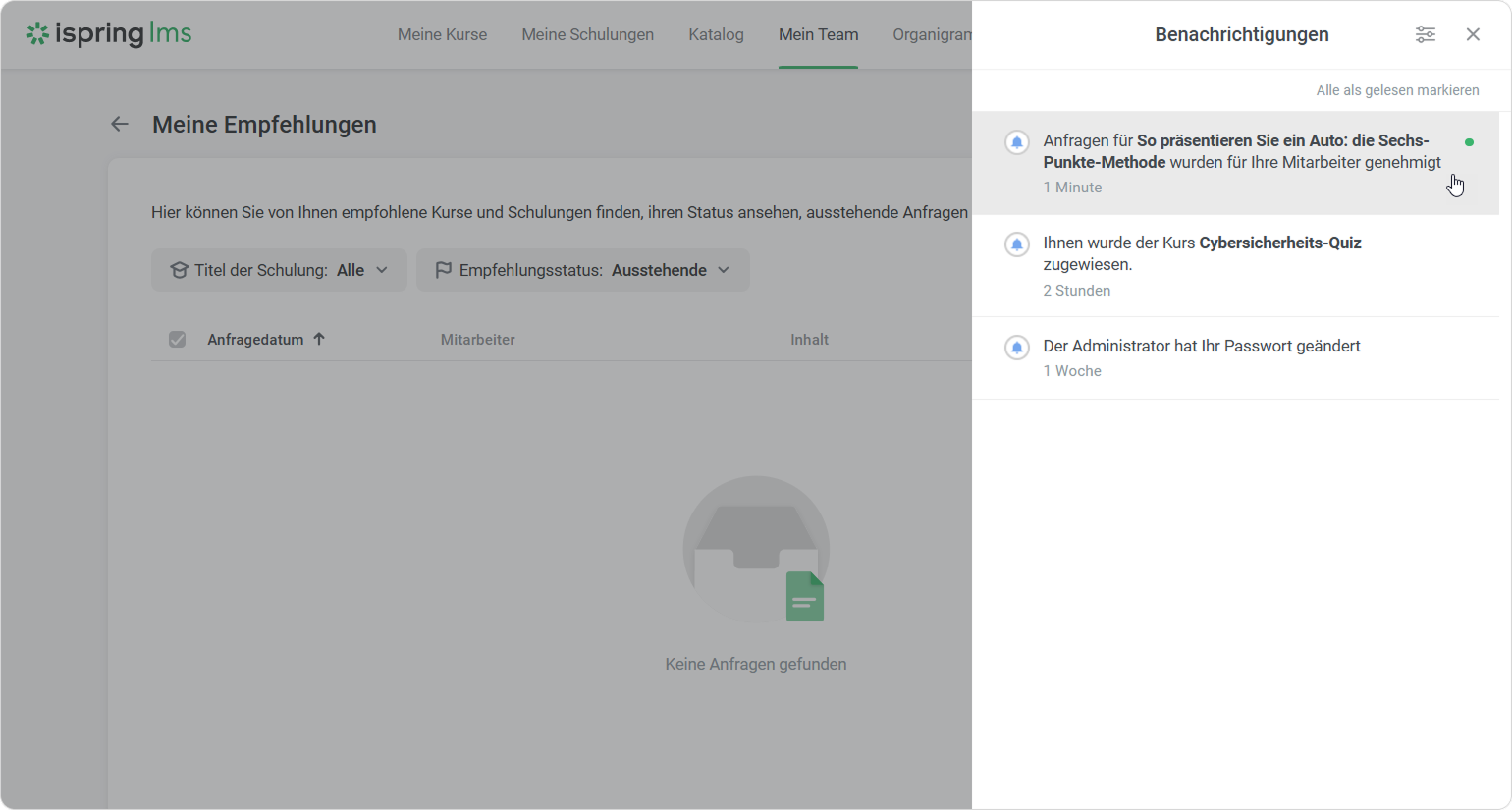Viewport: 1512px width, 810px height.
Task: Close the Benachrichtigungen panel
Action: 1473,34
